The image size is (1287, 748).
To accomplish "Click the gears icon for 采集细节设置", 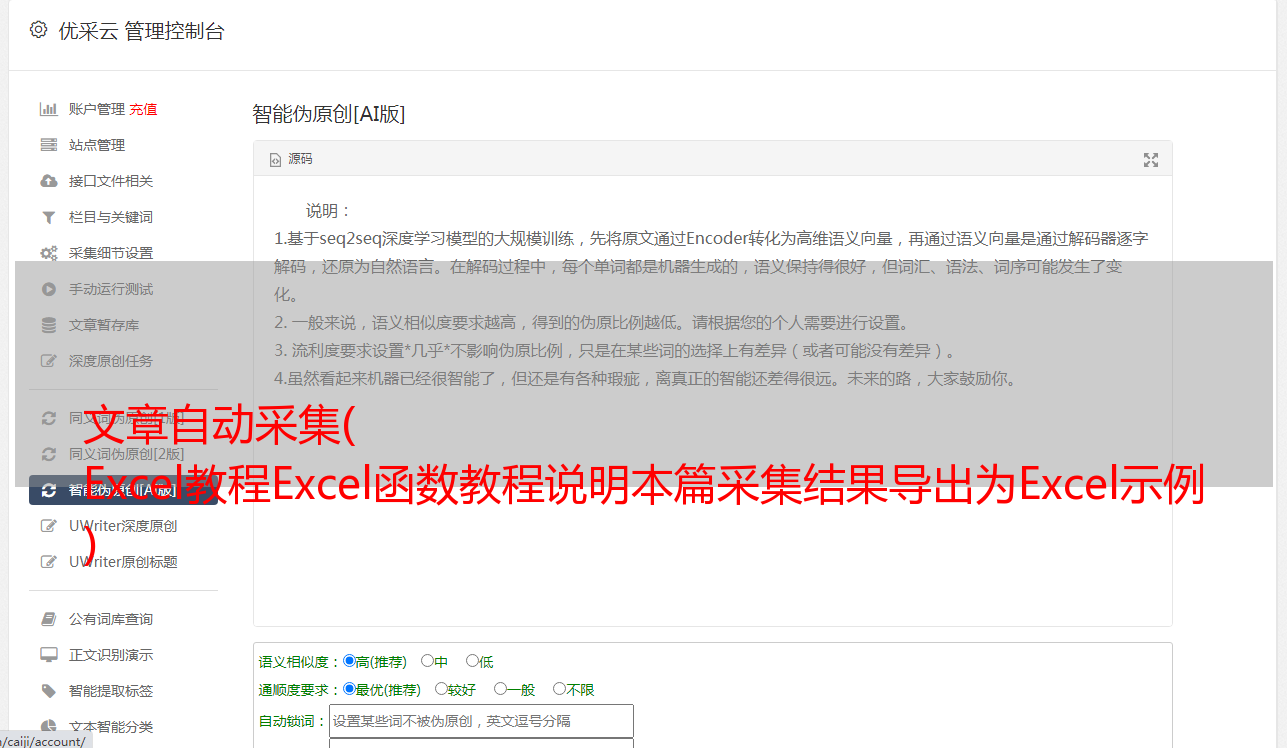I will pos(48,253).
